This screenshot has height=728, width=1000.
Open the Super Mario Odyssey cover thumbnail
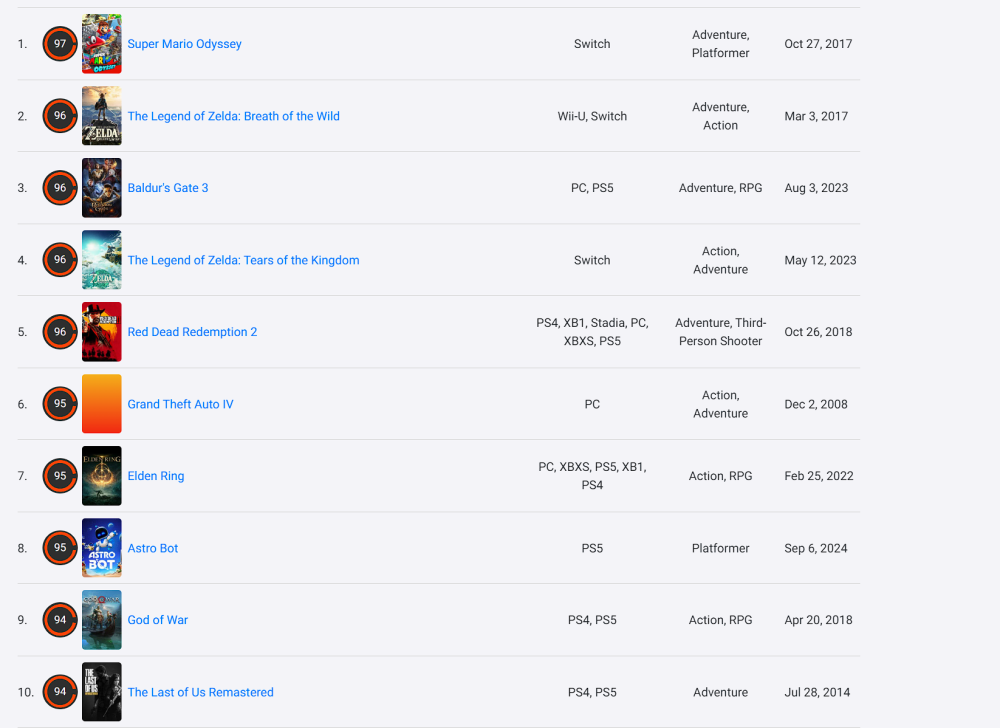pyautogui.click(x=101, y=44)
